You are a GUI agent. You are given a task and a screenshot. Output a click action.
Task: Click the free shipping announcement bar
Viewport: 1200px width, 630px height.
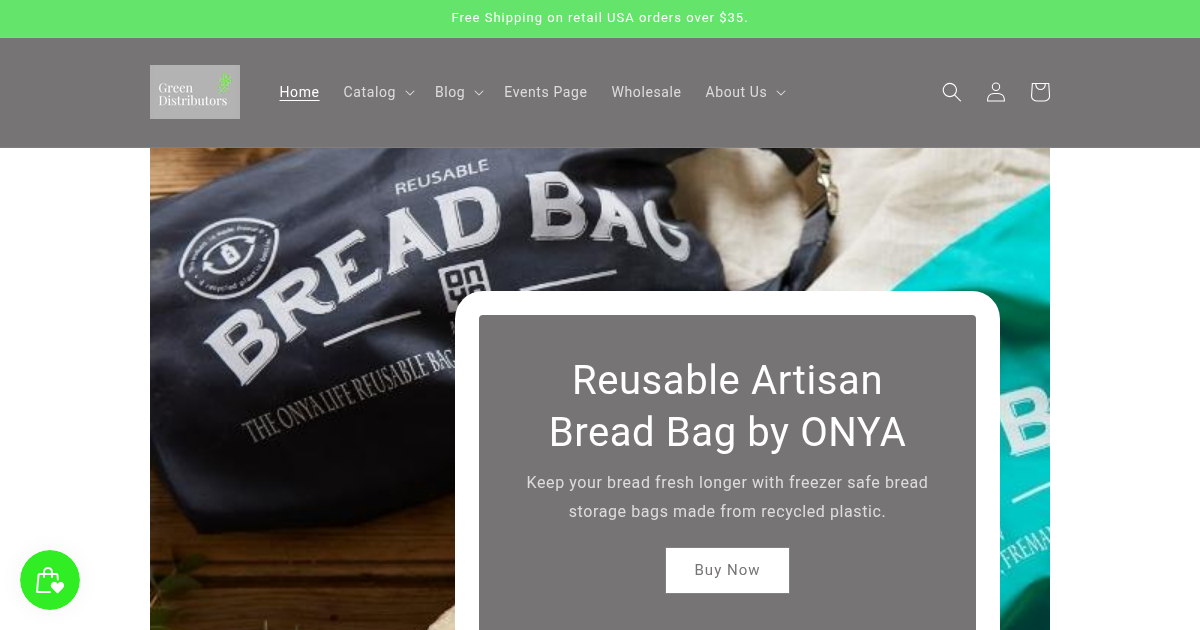click(x=600, y=18)
